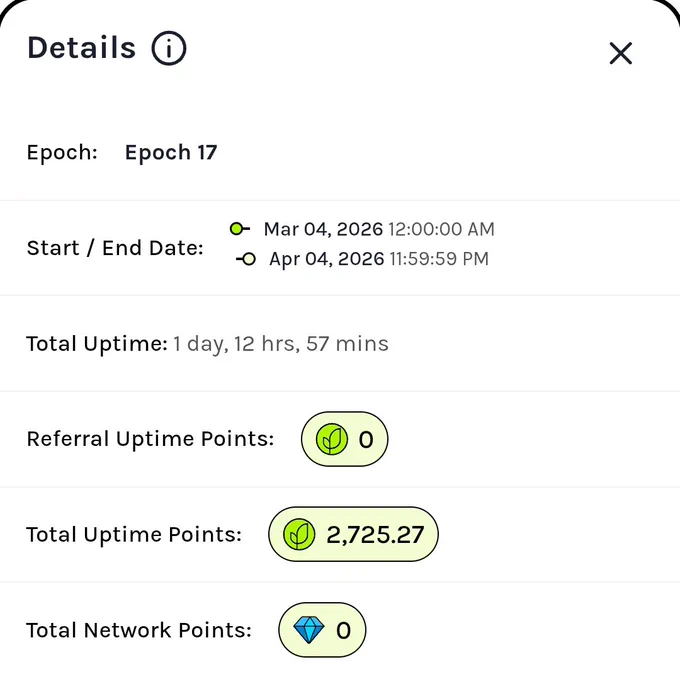Click the 12:00:00 AM start time

point(441,229)
